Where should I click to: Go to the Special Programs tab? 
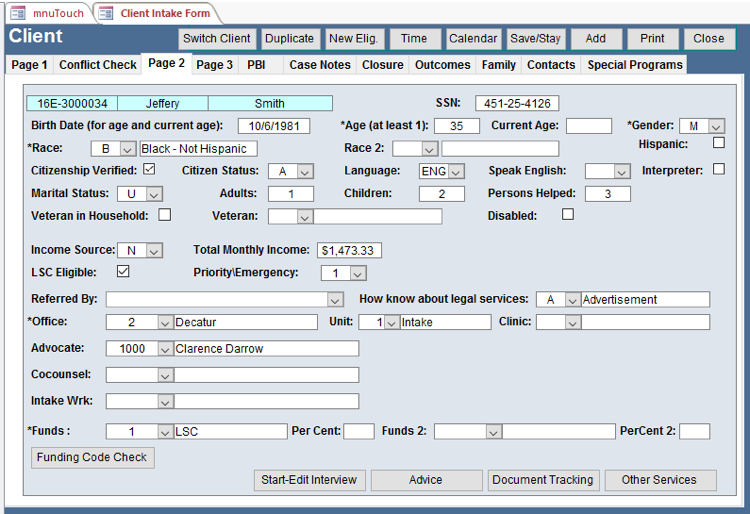[635, 65]
